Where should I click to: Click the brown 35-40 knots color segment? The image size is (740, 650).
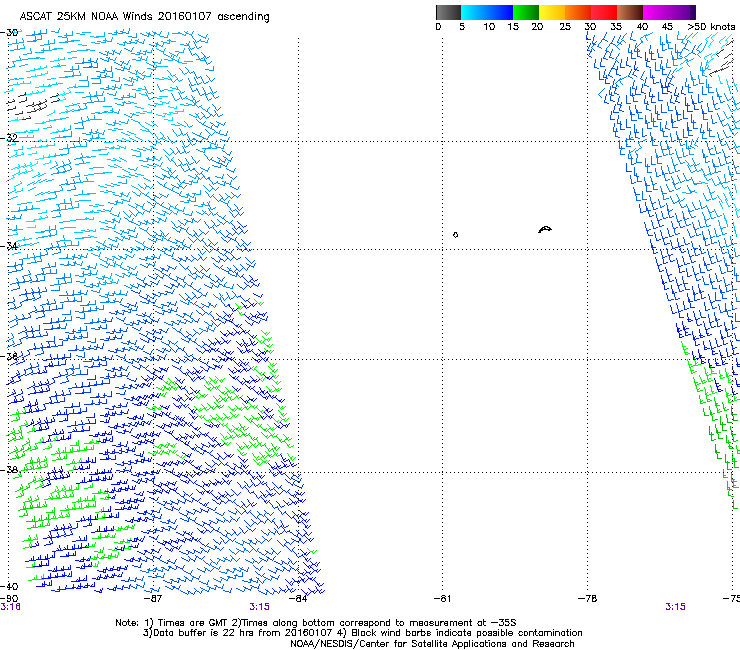click(x=630, y=12)
